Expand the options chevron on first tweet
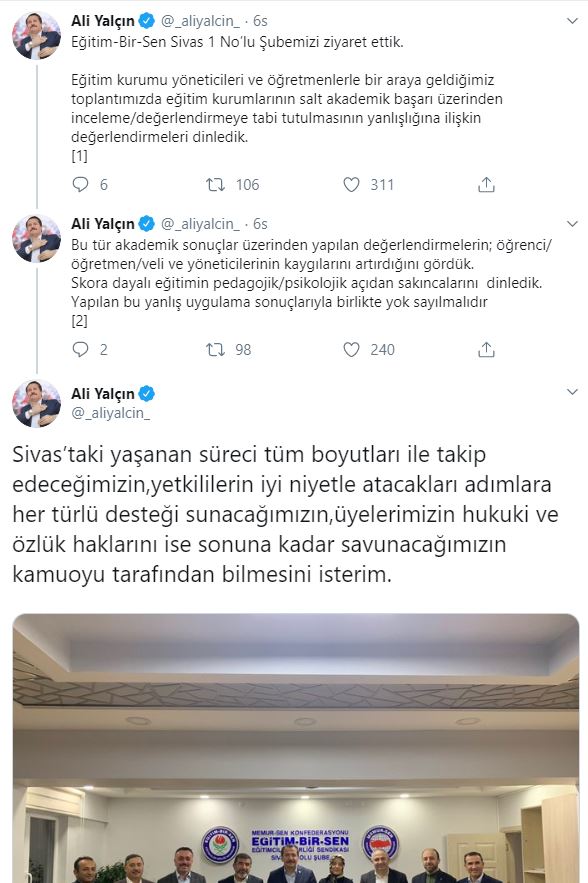 (x=572, y=21)
